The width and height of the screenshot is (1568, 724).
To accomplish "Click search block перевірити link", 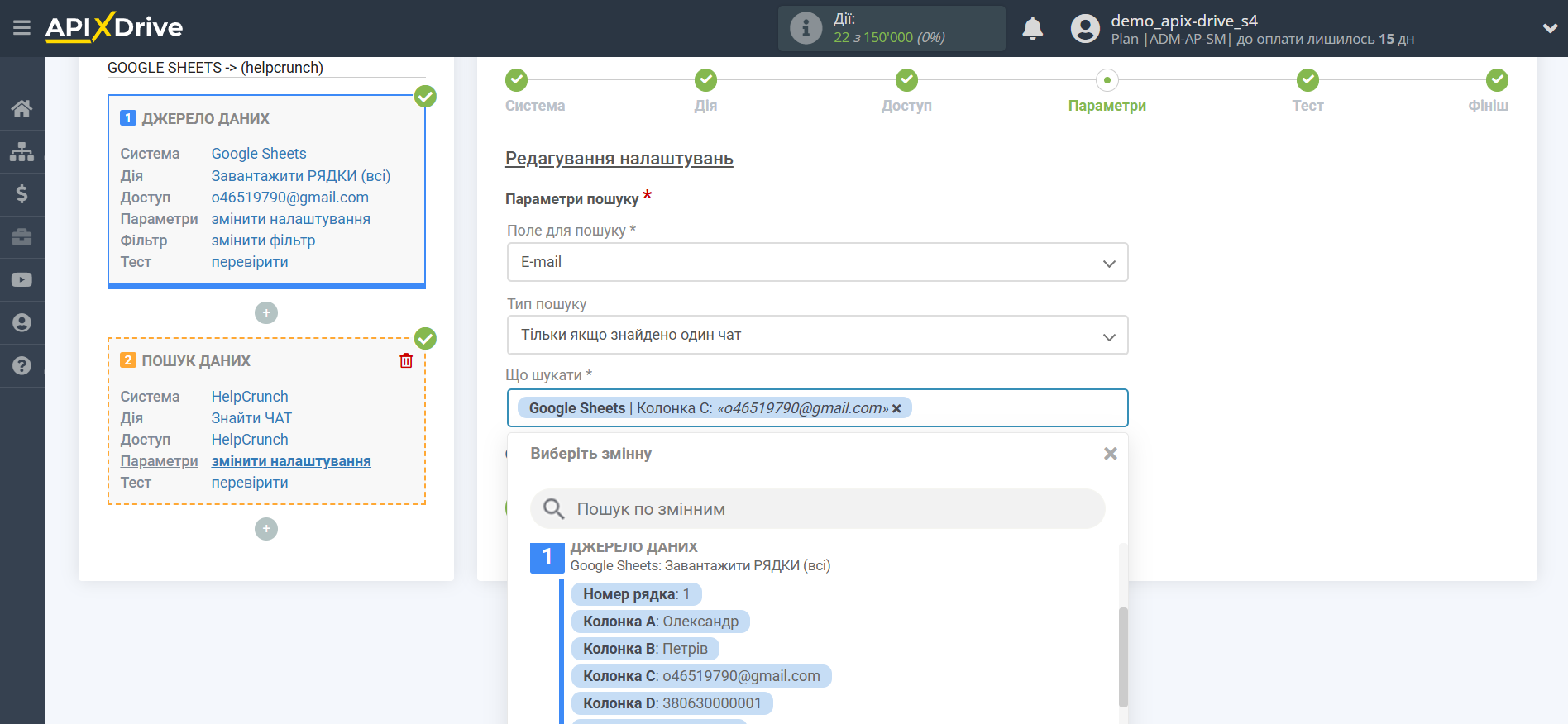I will point(250,483).
